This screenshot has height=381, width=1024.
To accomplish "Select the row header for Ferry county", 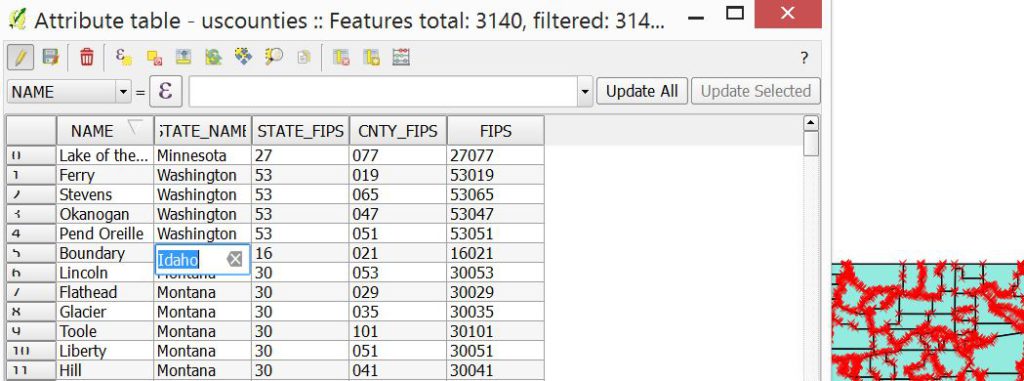I will click(31, 174).
